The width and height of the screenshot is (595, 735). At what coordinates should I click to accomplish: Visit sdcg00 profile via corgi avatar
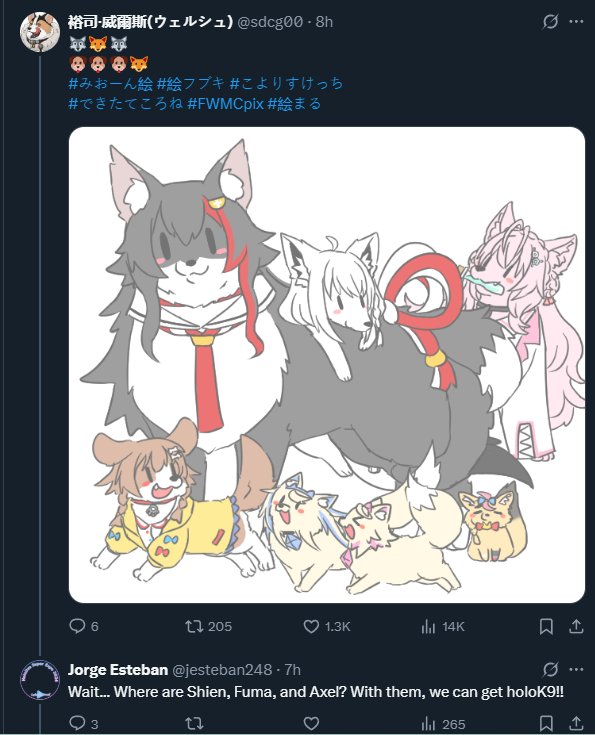[40, 32]
